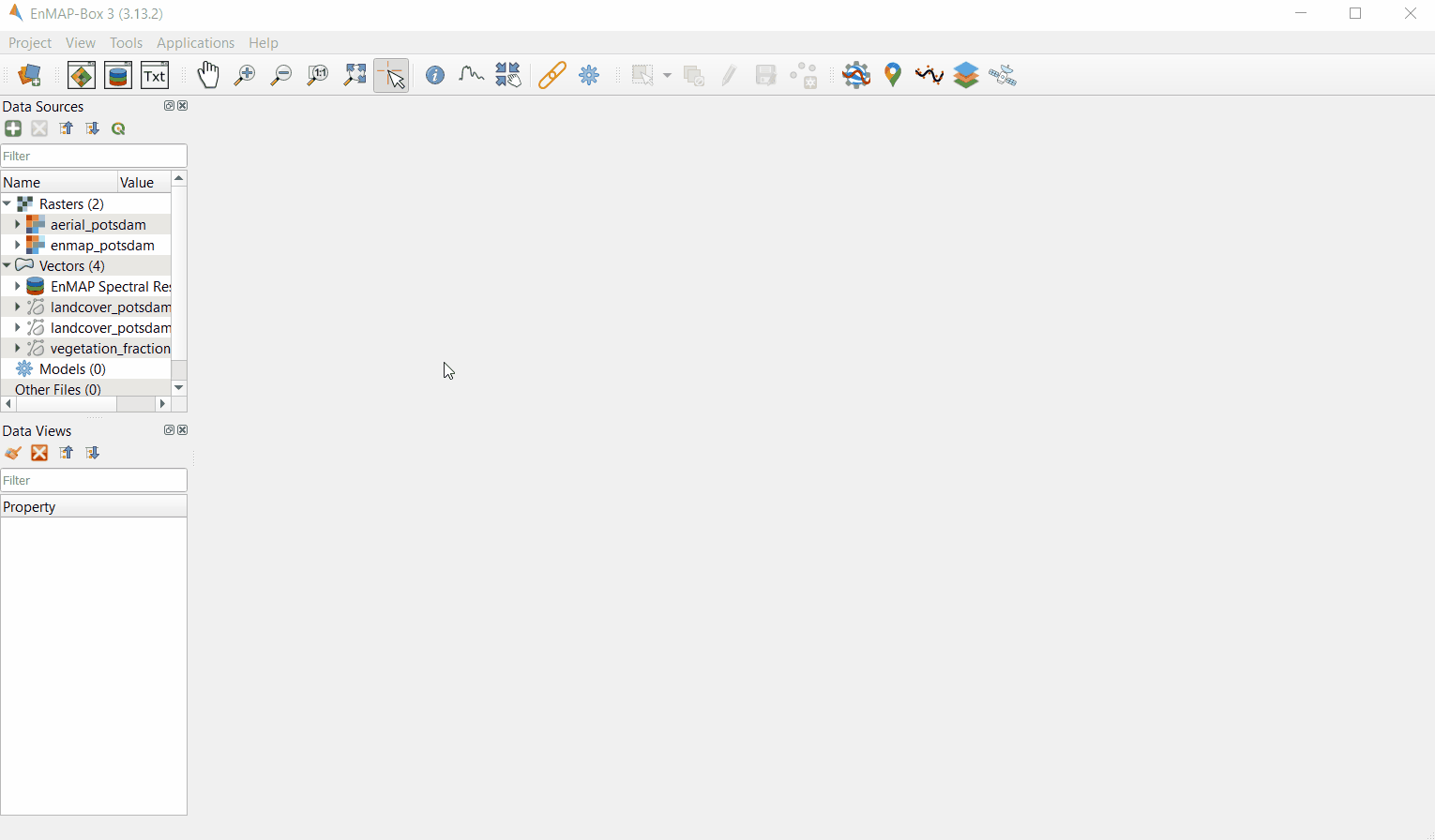Float the Data Views panel
Screen dimensions: 1435x840
[169, 430]
